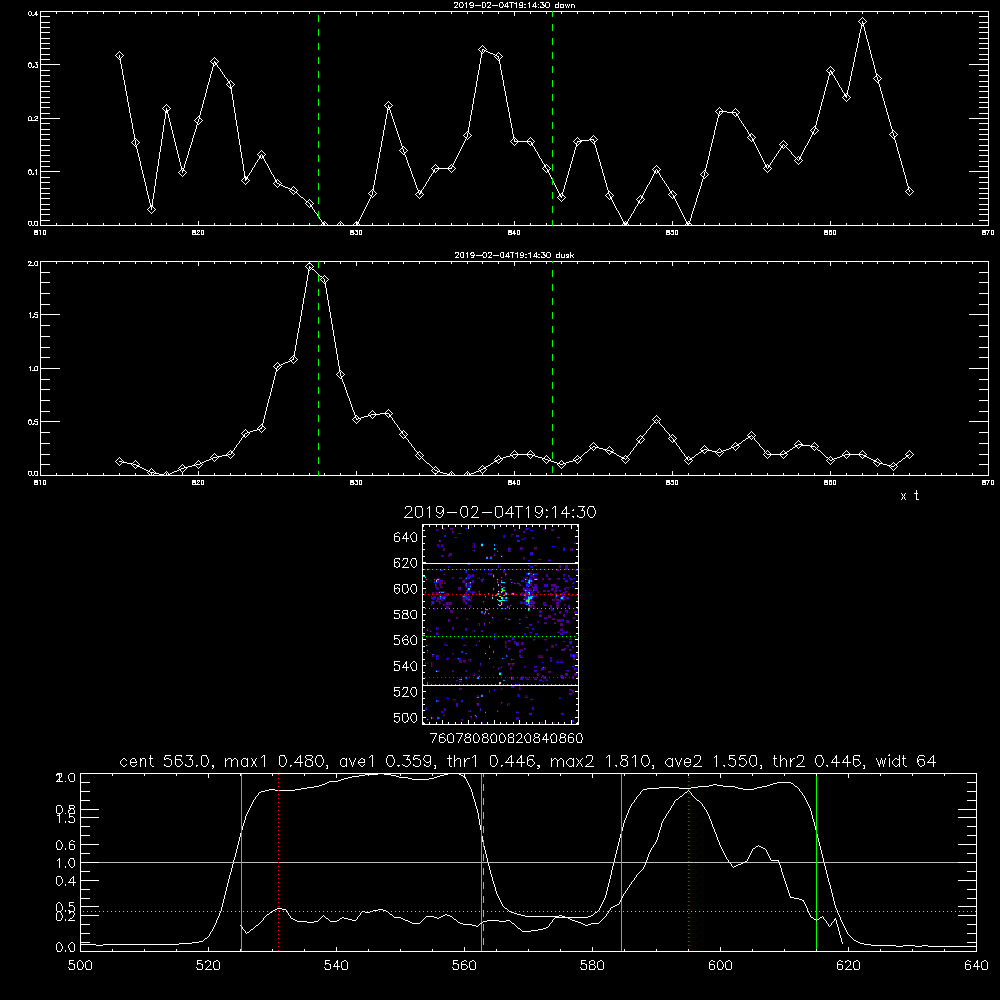Click the dusk plot y-axis label 1.5
This screenshot has width=1000, height=1000.
tap(33, 315)
